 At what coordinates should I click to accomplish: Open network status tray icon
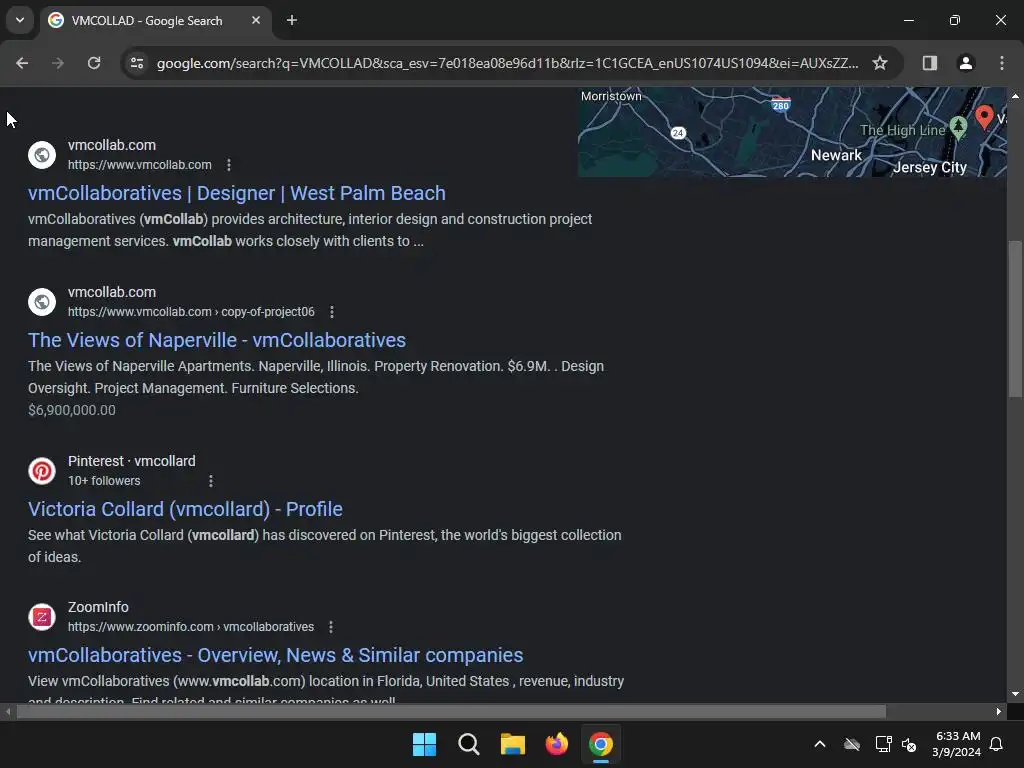click(884, 744)
